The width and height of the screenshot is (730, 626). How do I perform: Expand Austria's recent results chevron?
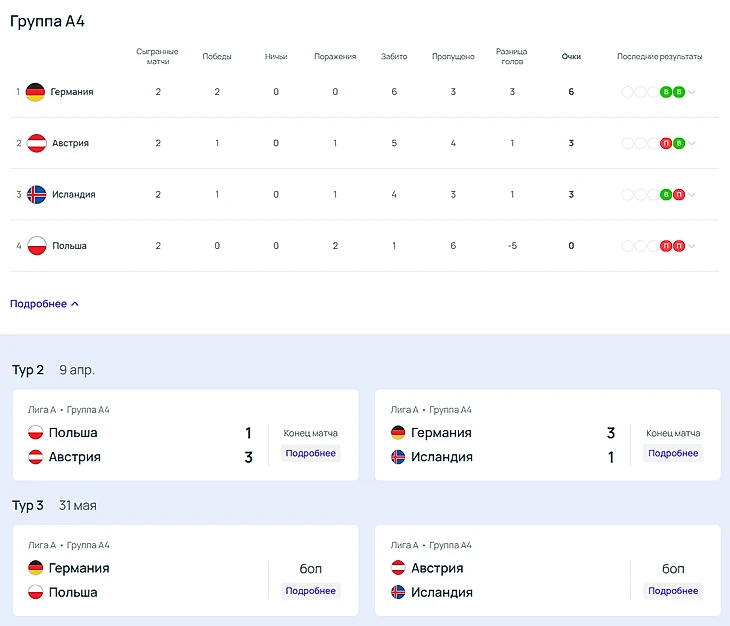tap(692, 143)
